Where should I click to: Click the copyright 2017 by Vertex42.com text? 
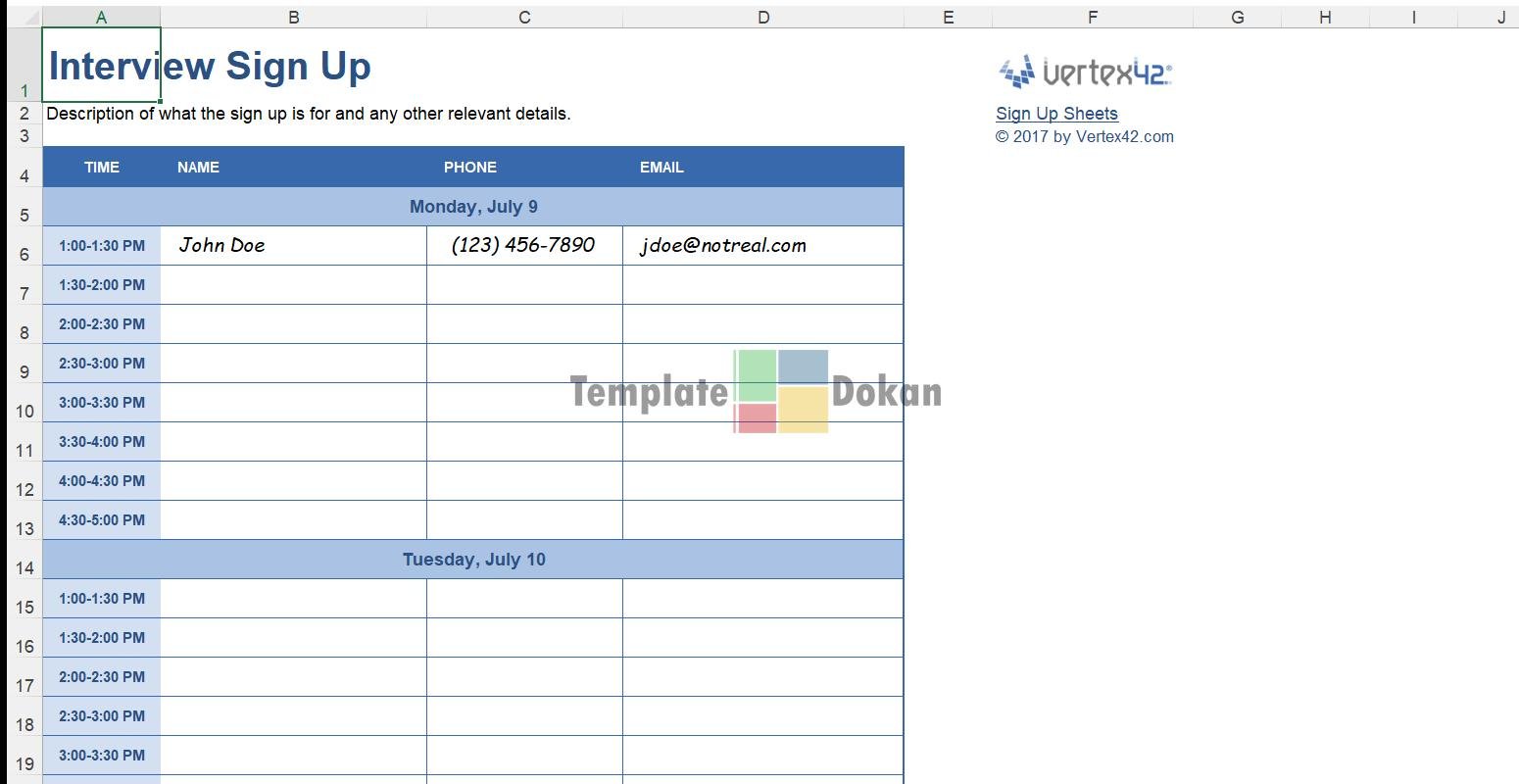[1084, 137]
